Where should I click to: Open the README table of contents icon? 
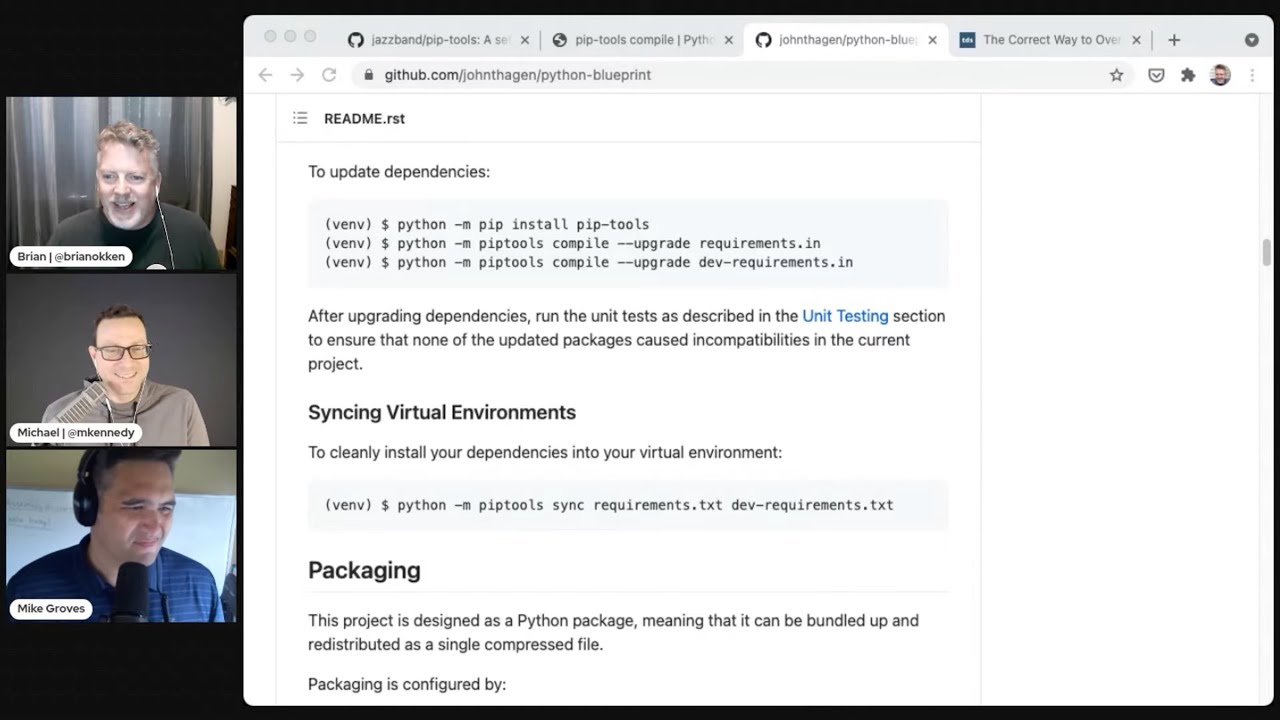coord(300,118)
